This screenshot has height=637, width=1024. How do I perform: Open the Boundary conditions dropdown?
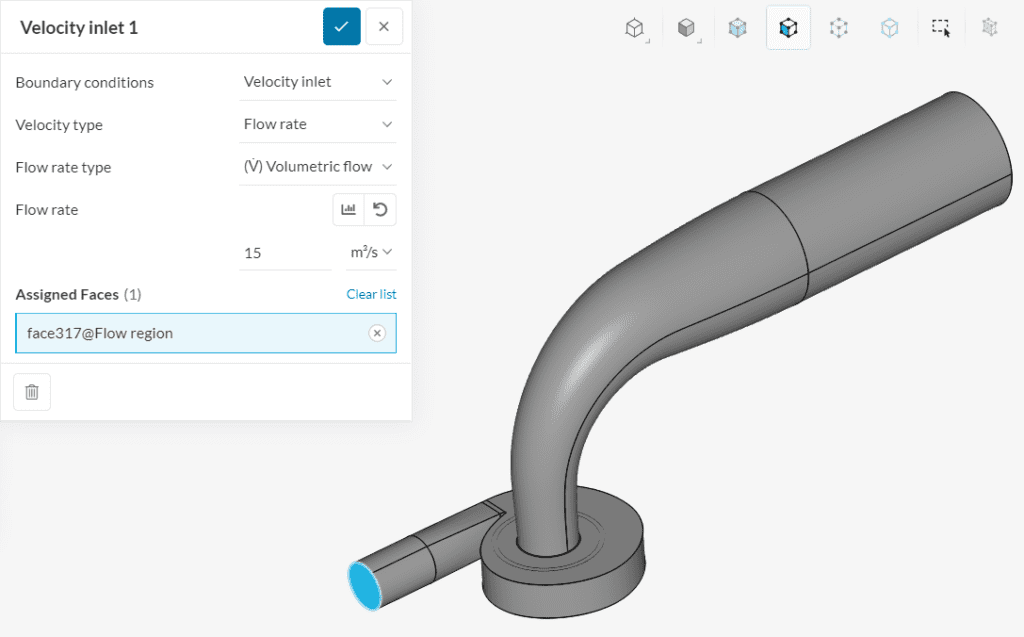tap(317, 81)
